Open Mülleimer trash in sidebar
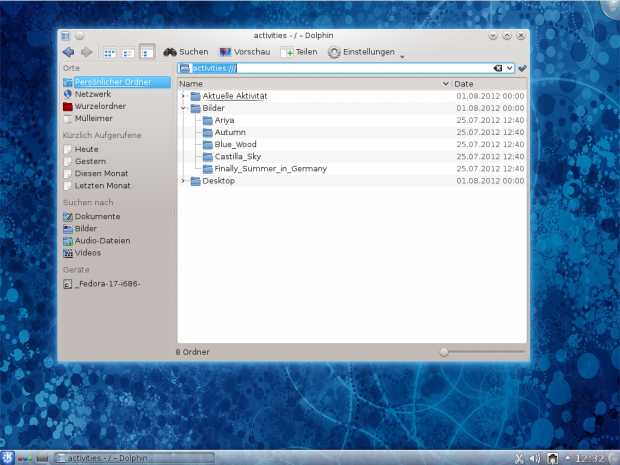The image size is (620, 465). [x=93, y=117]
